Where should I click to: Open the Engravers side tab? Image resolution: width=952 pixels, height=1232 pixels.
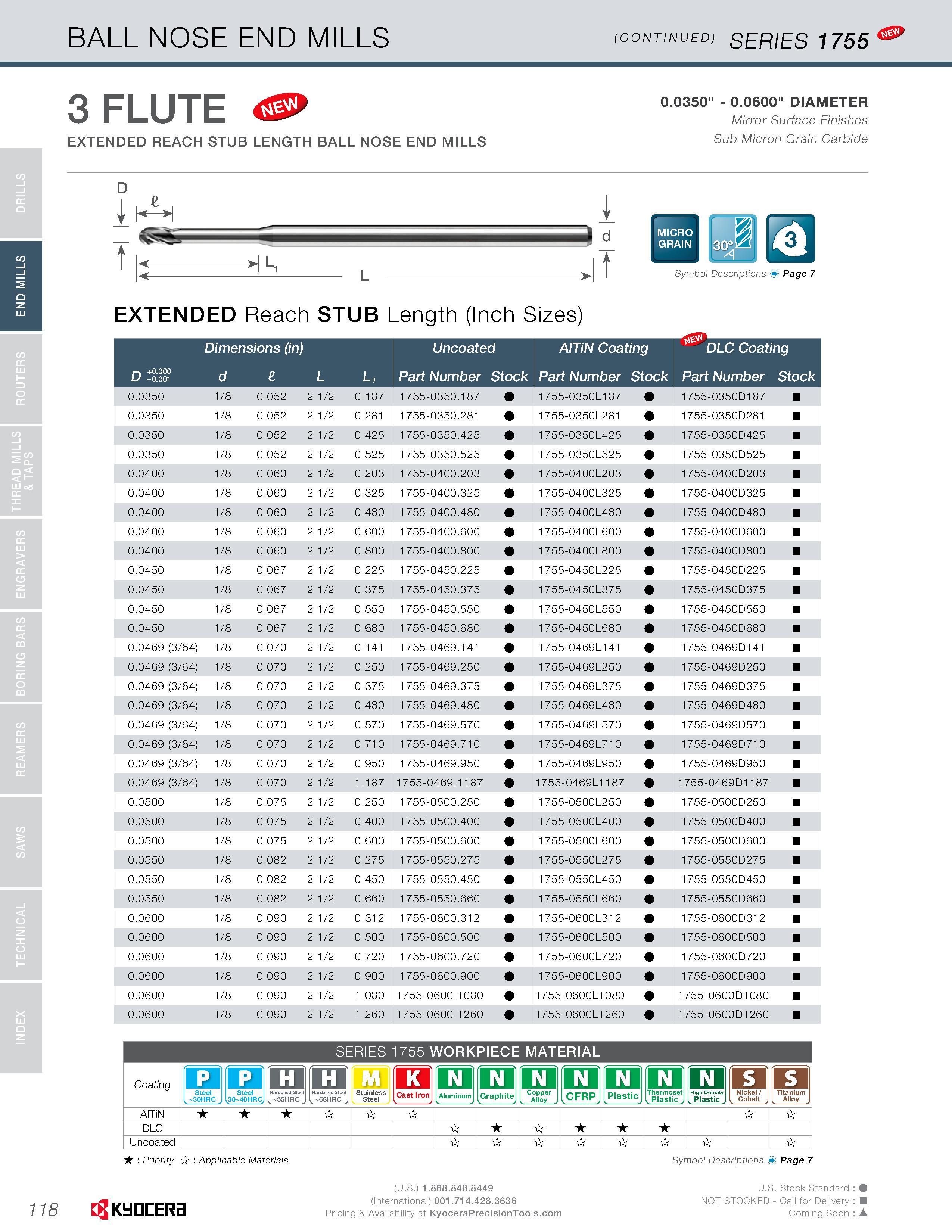click(x=21, y=563)
